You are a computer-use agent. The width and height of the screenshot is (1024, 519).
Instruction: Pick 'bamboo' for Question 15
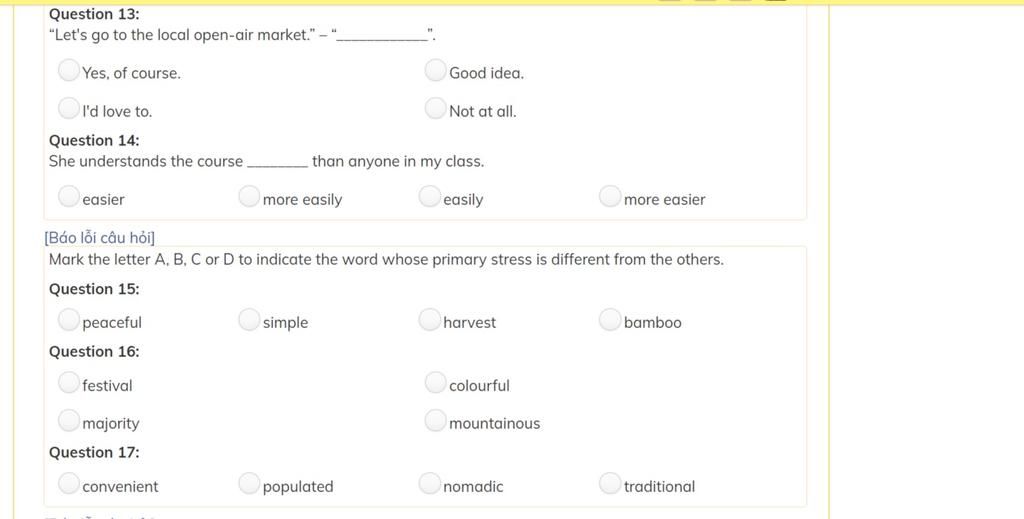(x=610, y=319)
